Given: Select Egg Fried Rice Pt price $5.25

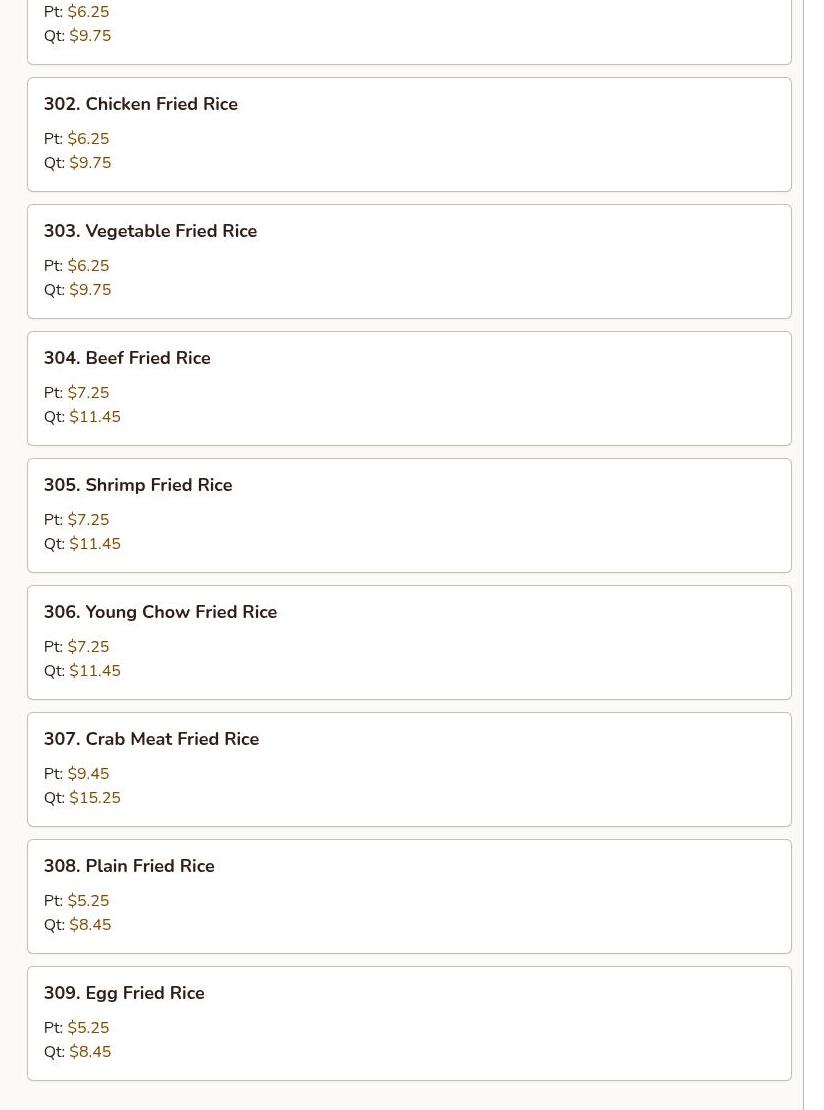Looking at the screenshot, I should click(88, 1028).
